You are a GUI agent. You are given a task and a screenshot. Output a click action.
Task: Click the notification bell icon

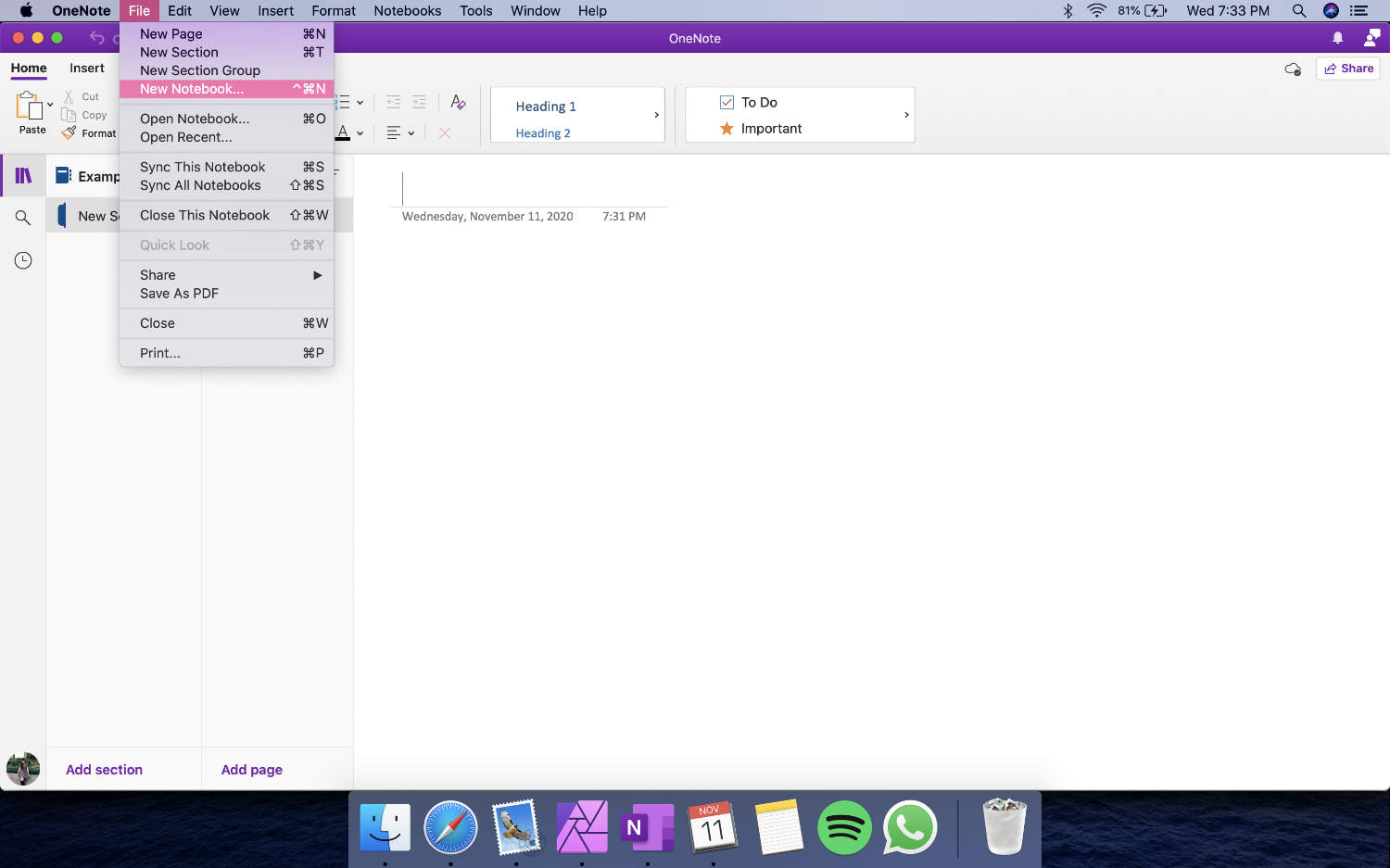[x=1337, y=38]
